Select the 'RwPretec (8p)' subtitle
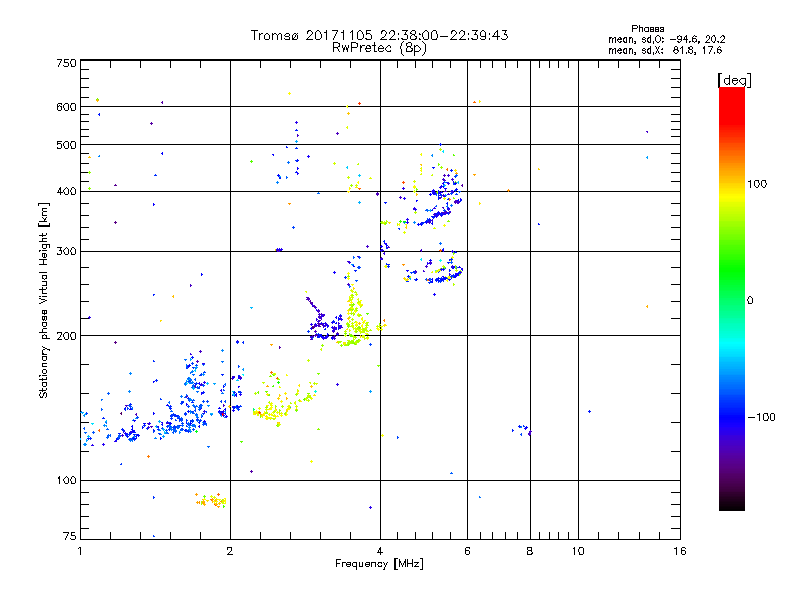 click(x=379, y=48)
